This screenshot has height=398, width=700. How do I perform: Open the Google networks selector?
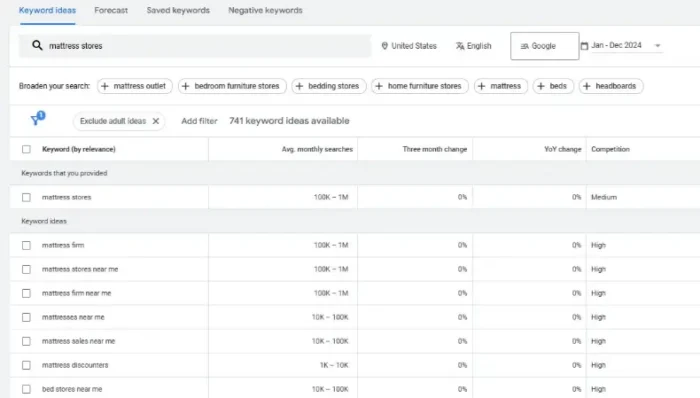[545, 46]
